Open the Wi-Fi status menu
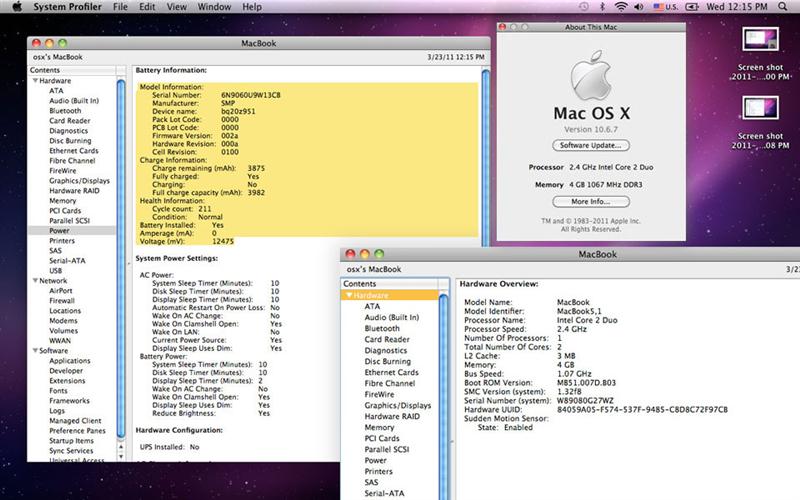Screen dimensions: 800x500 (x=620, y=7)
